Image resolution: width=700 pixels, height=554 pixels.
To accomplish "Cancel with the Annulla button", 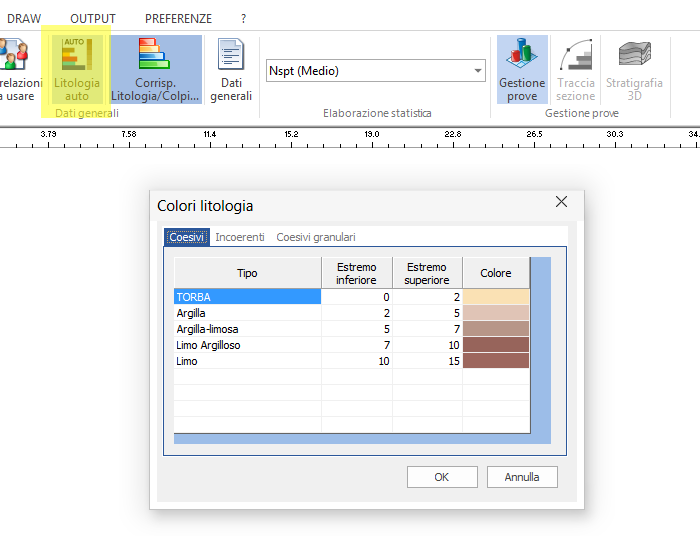I will (x=522, y=477).
